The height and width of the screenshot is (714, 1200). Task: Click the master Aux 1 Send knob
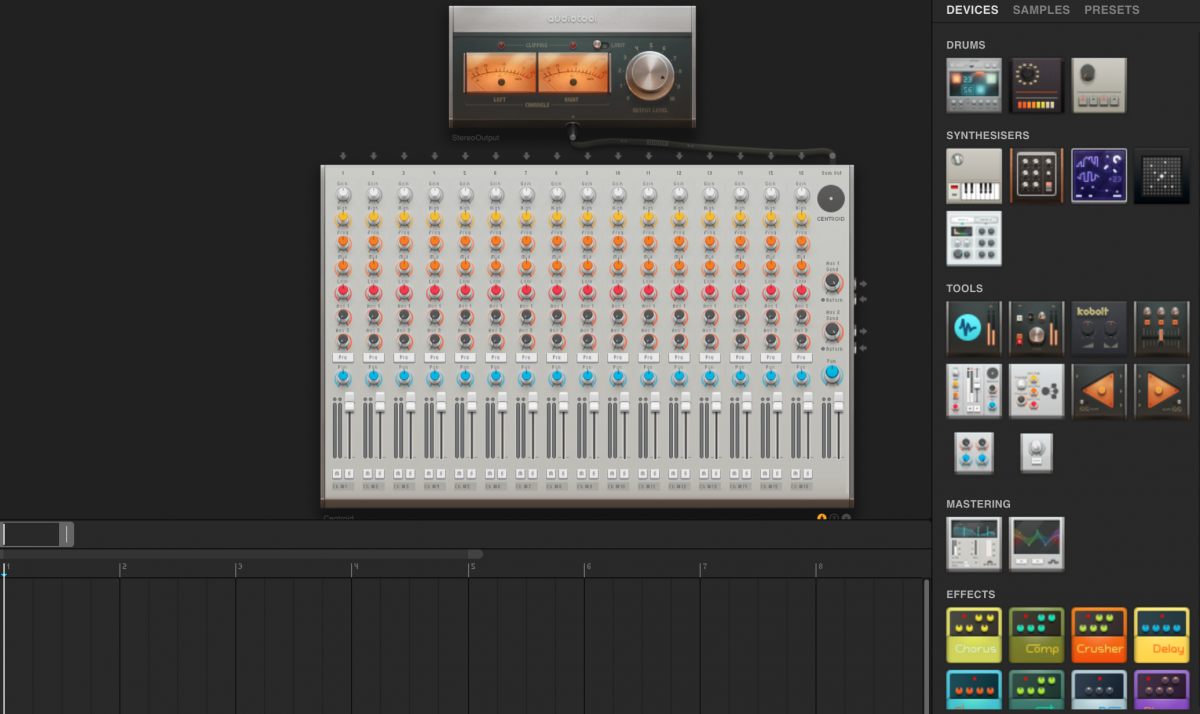(831, 284)
